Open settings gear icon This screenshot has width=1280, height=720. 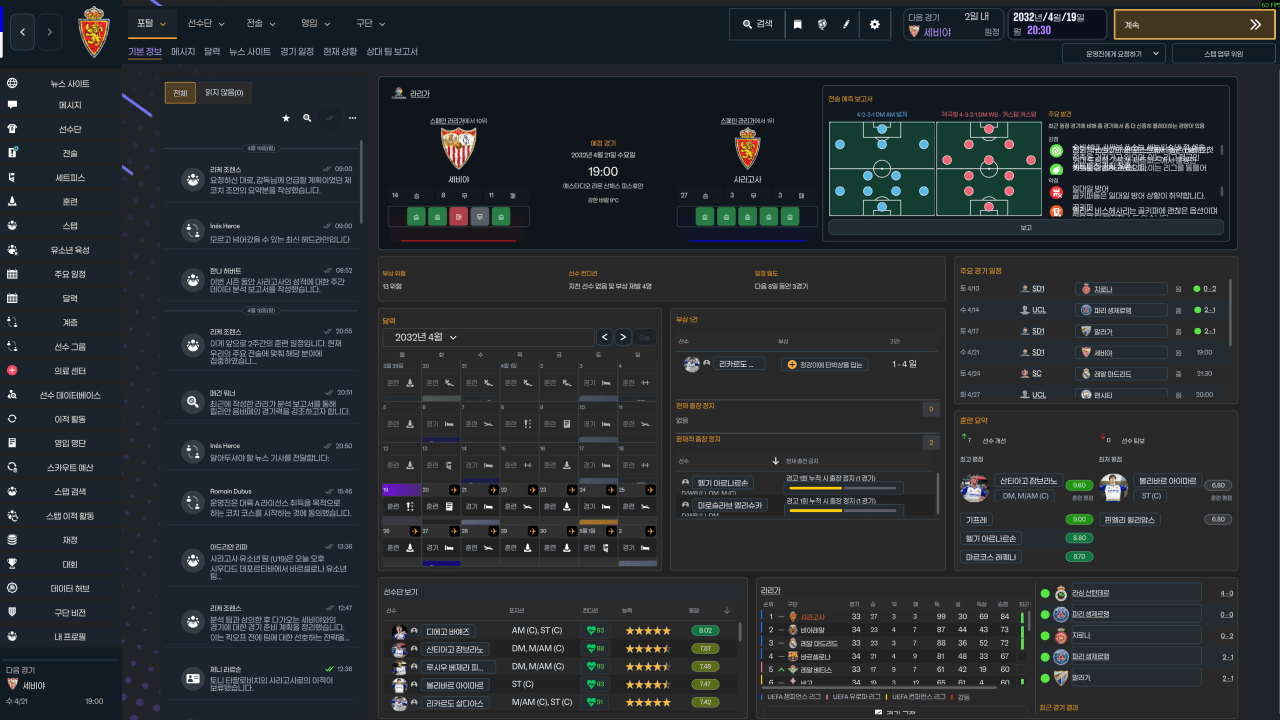point(874,23)
